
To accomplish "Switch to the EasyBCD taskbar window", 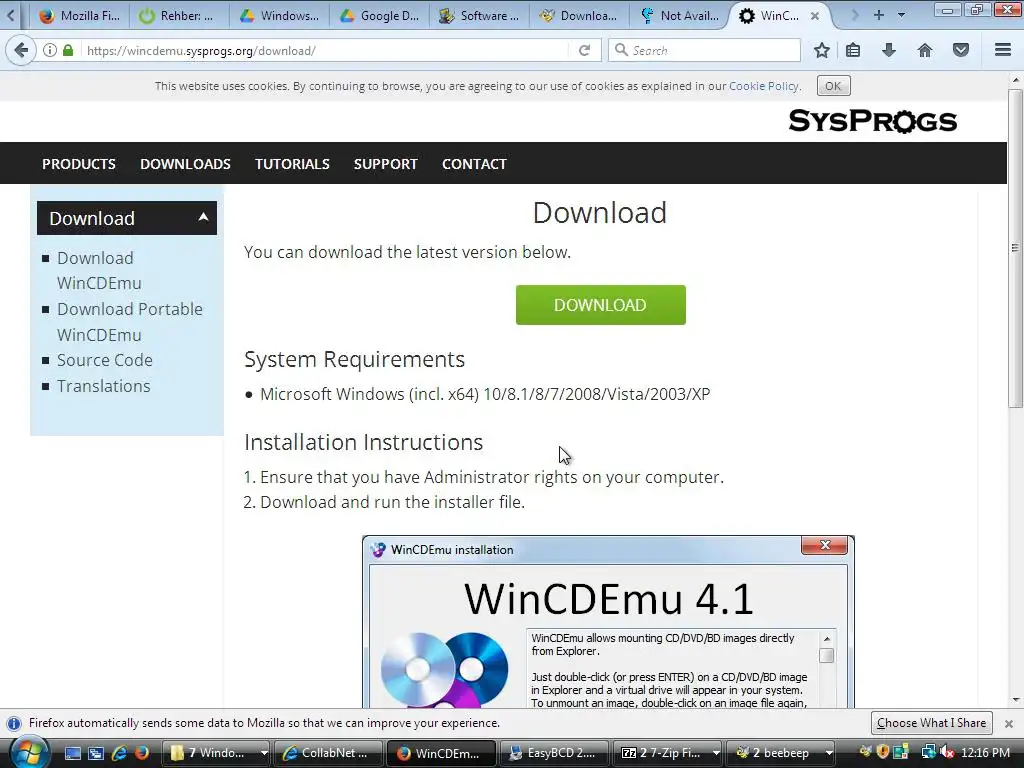I will click(554, 753).
